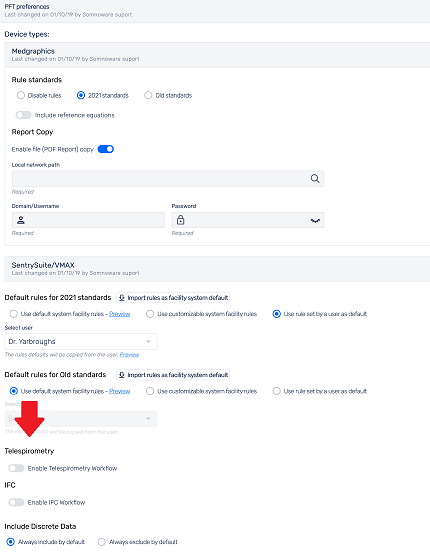The height and width of the screenshot is (553, 430).
Task: Open the Dr. Yarbroughs select user dropdown
Action: pos(81,341)
